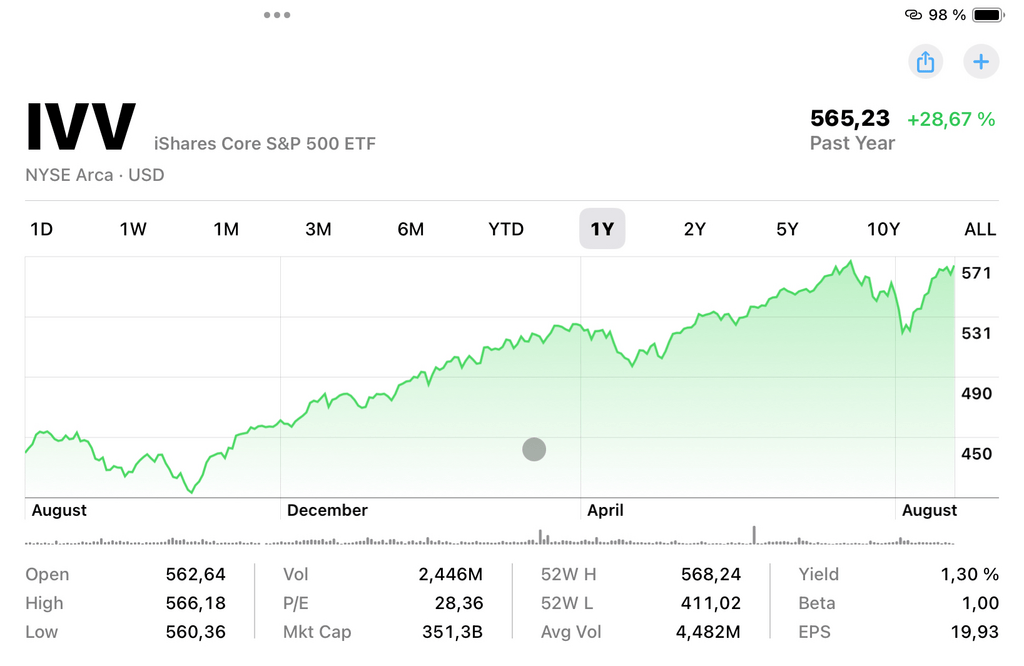Tap the volume bars below the chart
This screenshot has width=1024, height=666.
coord(490,540)
